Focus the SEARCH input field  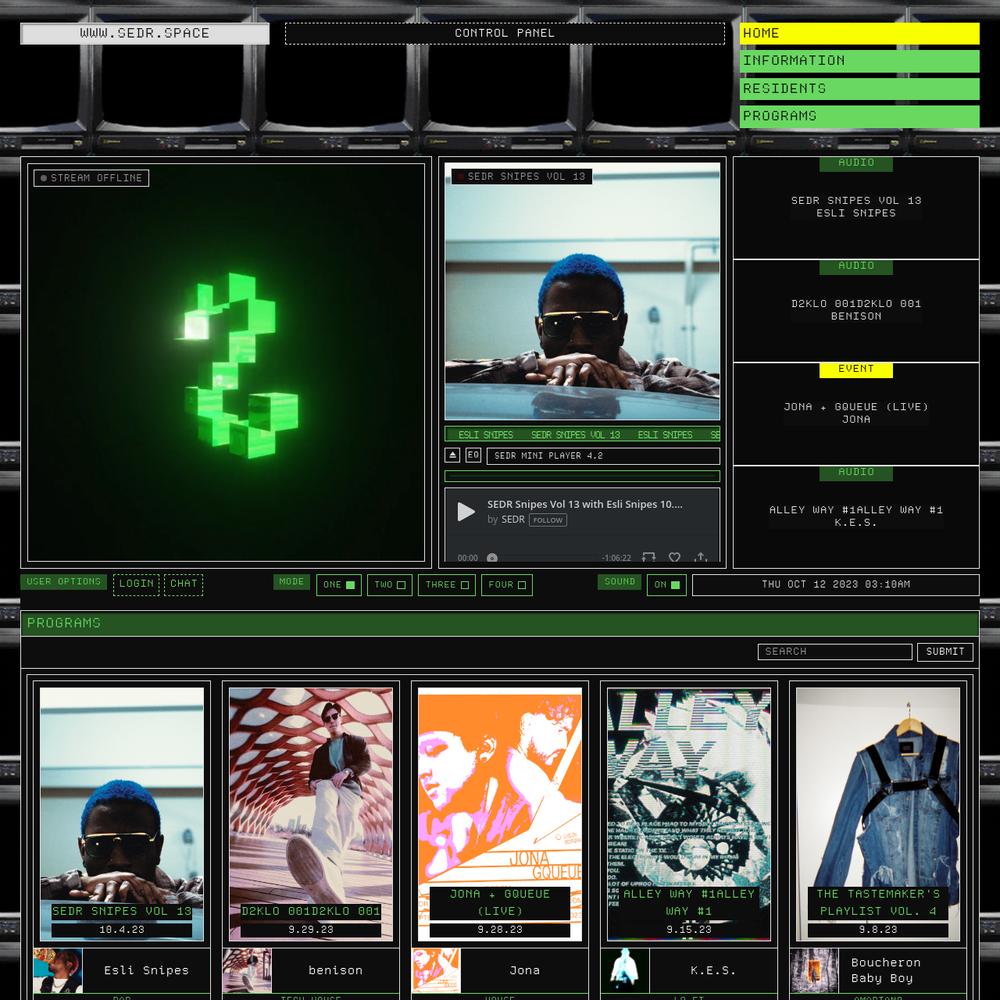(x=835, y=652)
